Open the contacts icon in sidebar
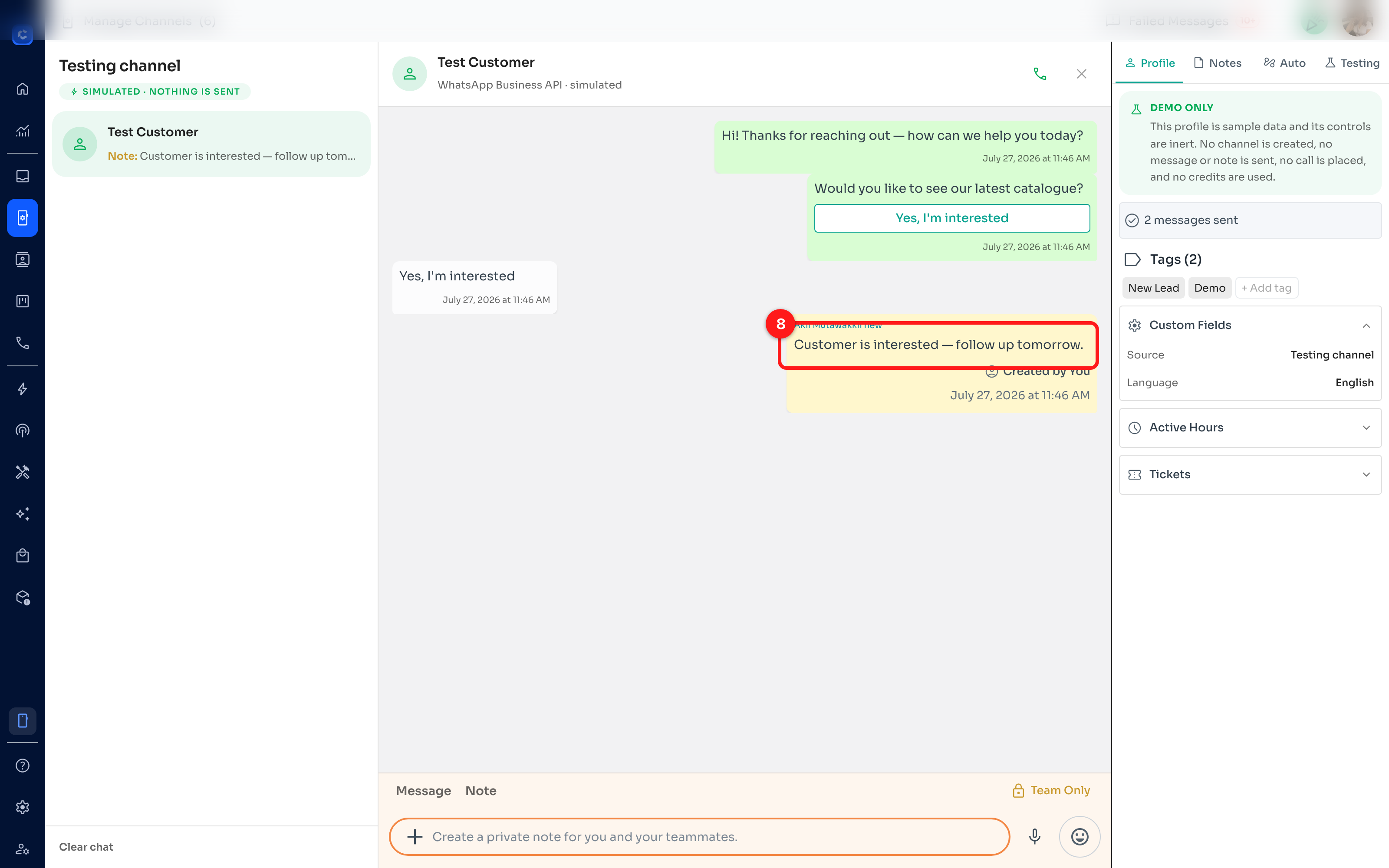 click(23, 260)
